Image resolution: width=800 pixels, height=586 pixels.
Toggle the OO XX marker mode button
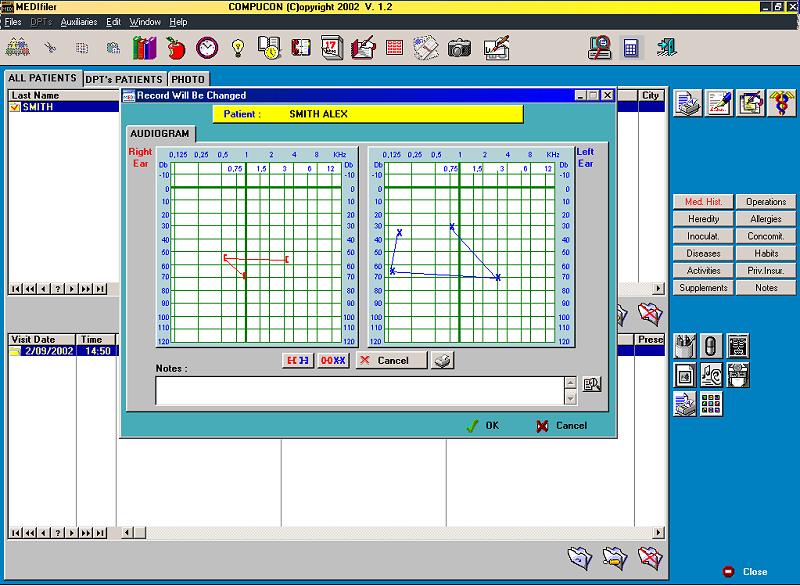pos(333,361)
